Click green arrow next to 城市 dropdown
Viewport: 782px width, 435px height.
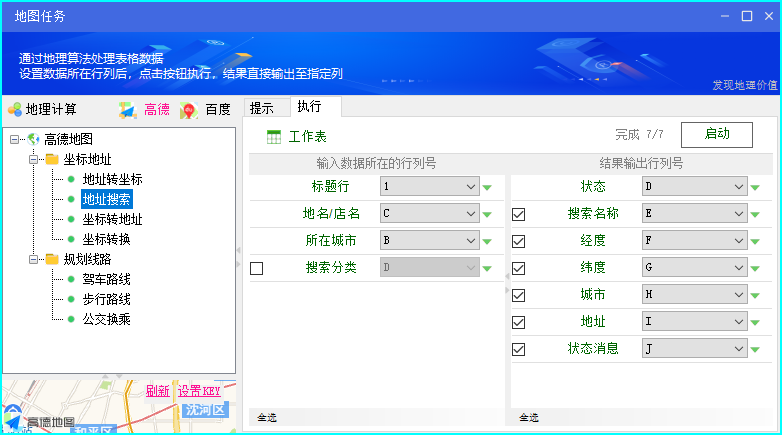pyautogui.click(x=755, y=295)
